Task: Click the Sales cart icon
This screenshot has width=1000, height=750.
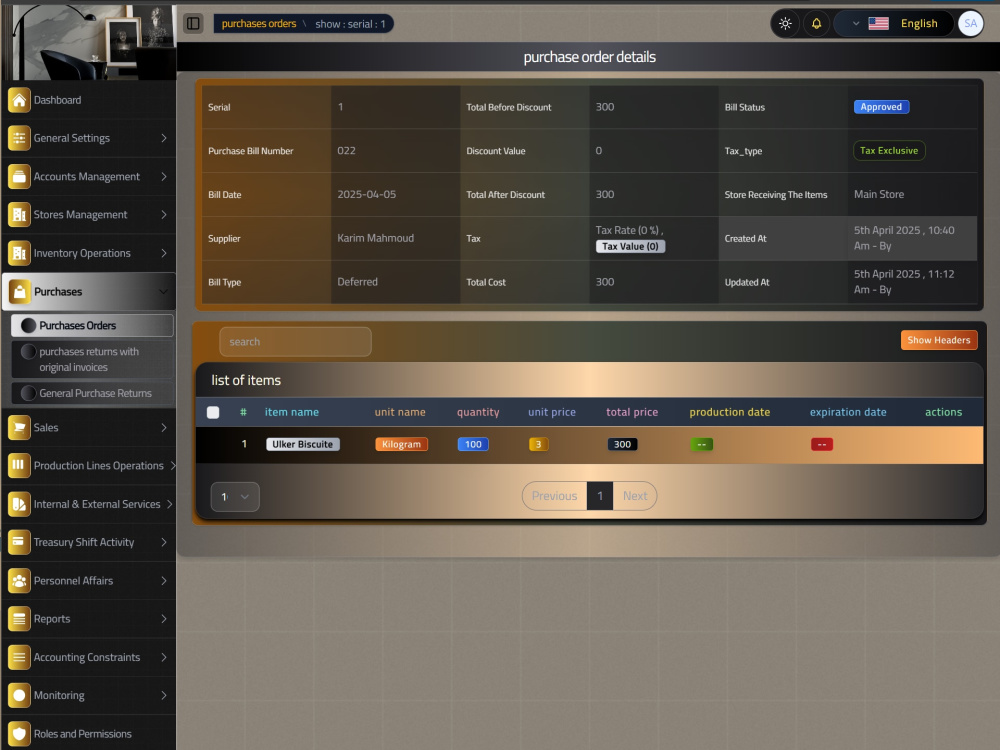Action: coord(19,427)
